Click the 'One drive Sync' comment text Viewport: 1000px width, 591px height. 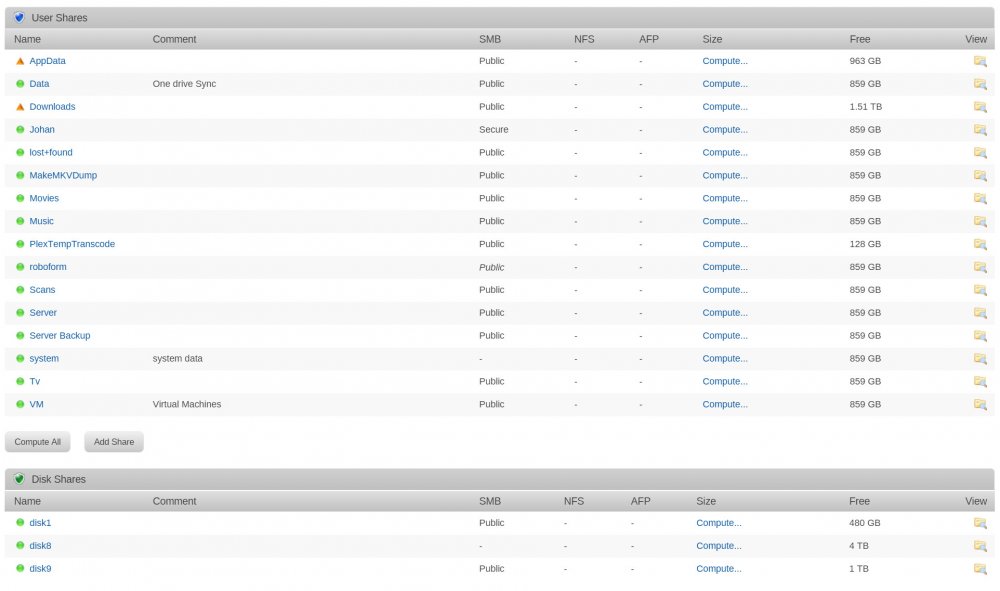(x=184, y=84)
